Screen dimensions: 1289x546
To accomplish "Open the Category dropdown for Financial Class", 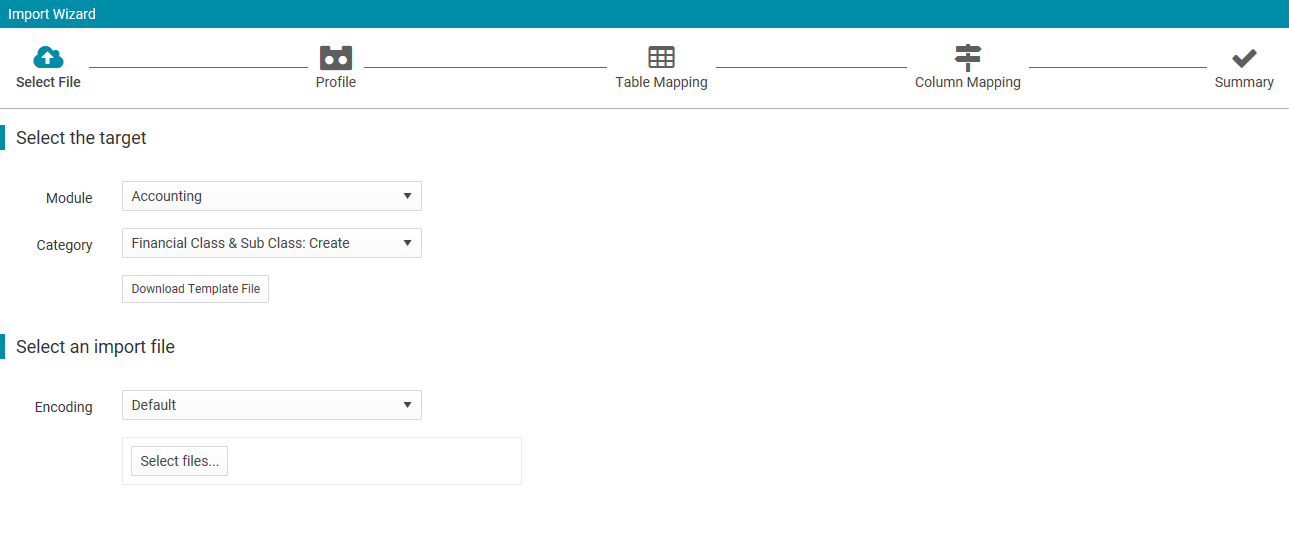I will click(x=272, y=243).
